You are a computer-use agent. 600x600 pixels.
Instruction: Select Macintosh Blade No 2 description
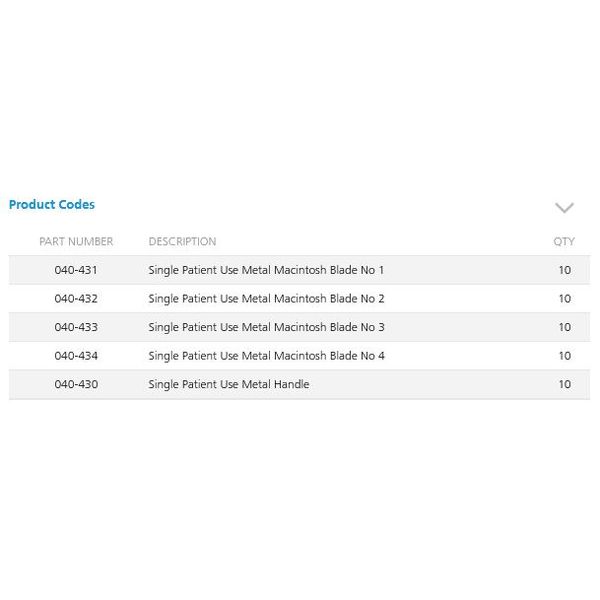[x=266, y=299]
